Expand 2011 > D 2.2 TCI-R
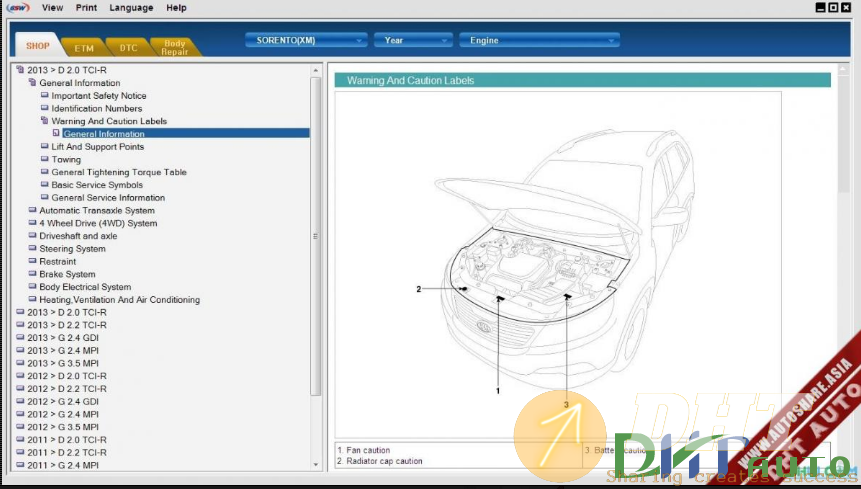Viewport: 861px width, 489px height. (x=67, y=452)
